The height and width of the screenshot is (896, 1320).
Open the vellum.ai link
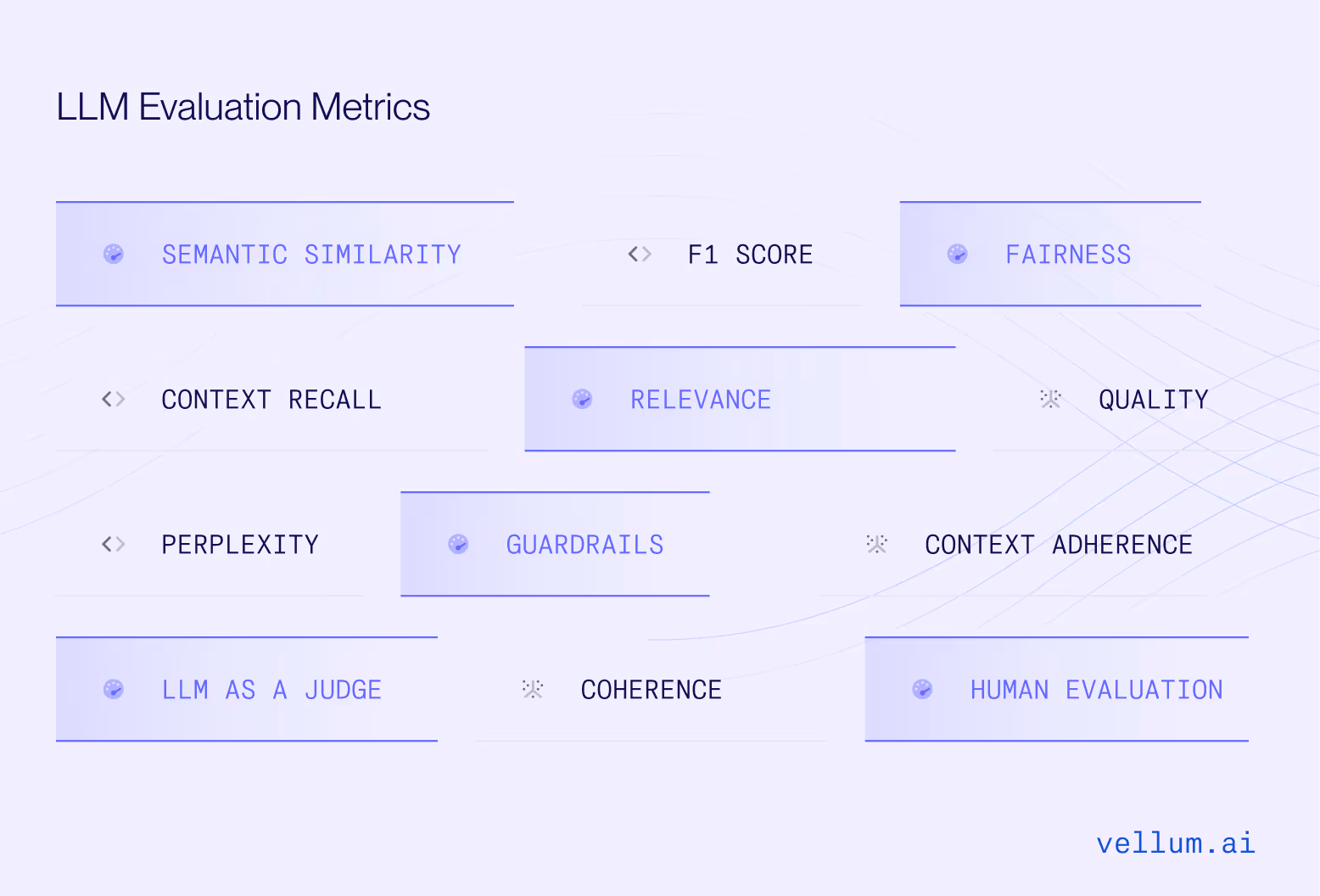pyautogui.click(x=1176, y=843)
